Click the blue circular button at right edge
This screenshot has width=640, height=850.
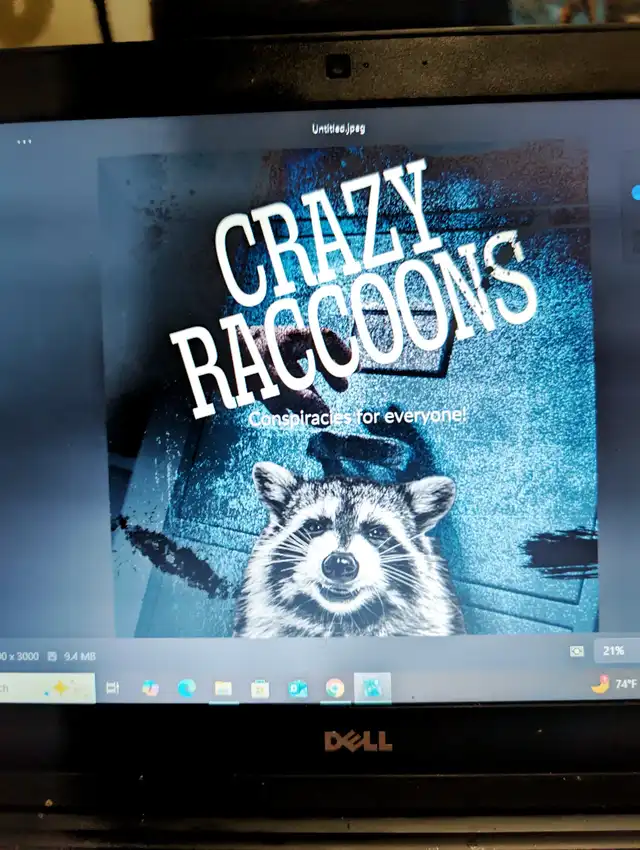click(635, 192)
